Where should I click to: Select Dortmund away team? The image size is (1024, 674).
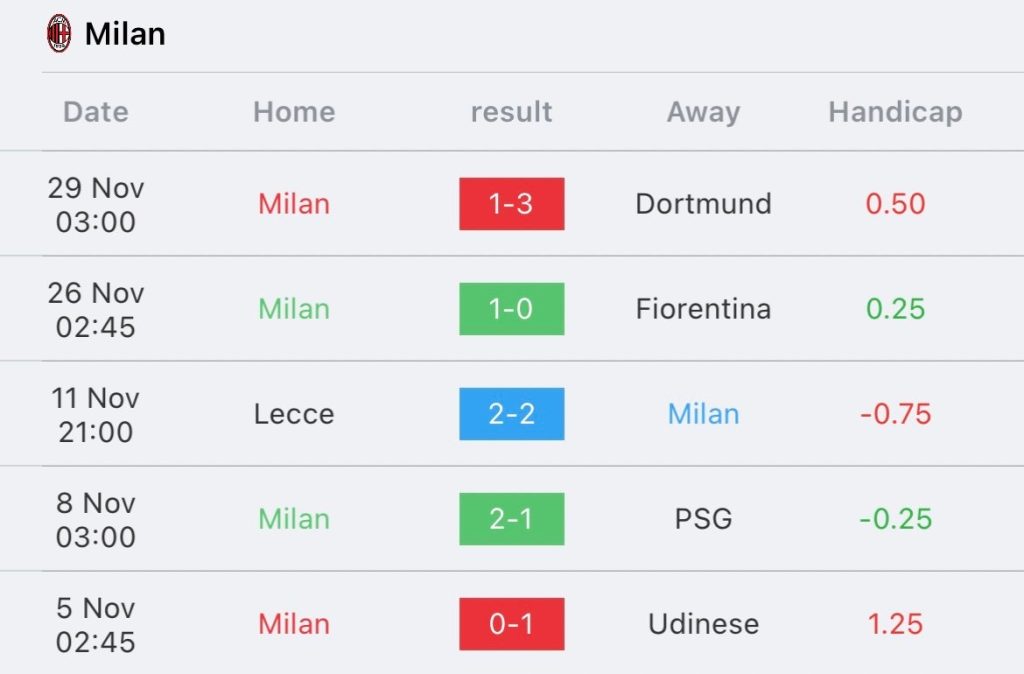703,204
